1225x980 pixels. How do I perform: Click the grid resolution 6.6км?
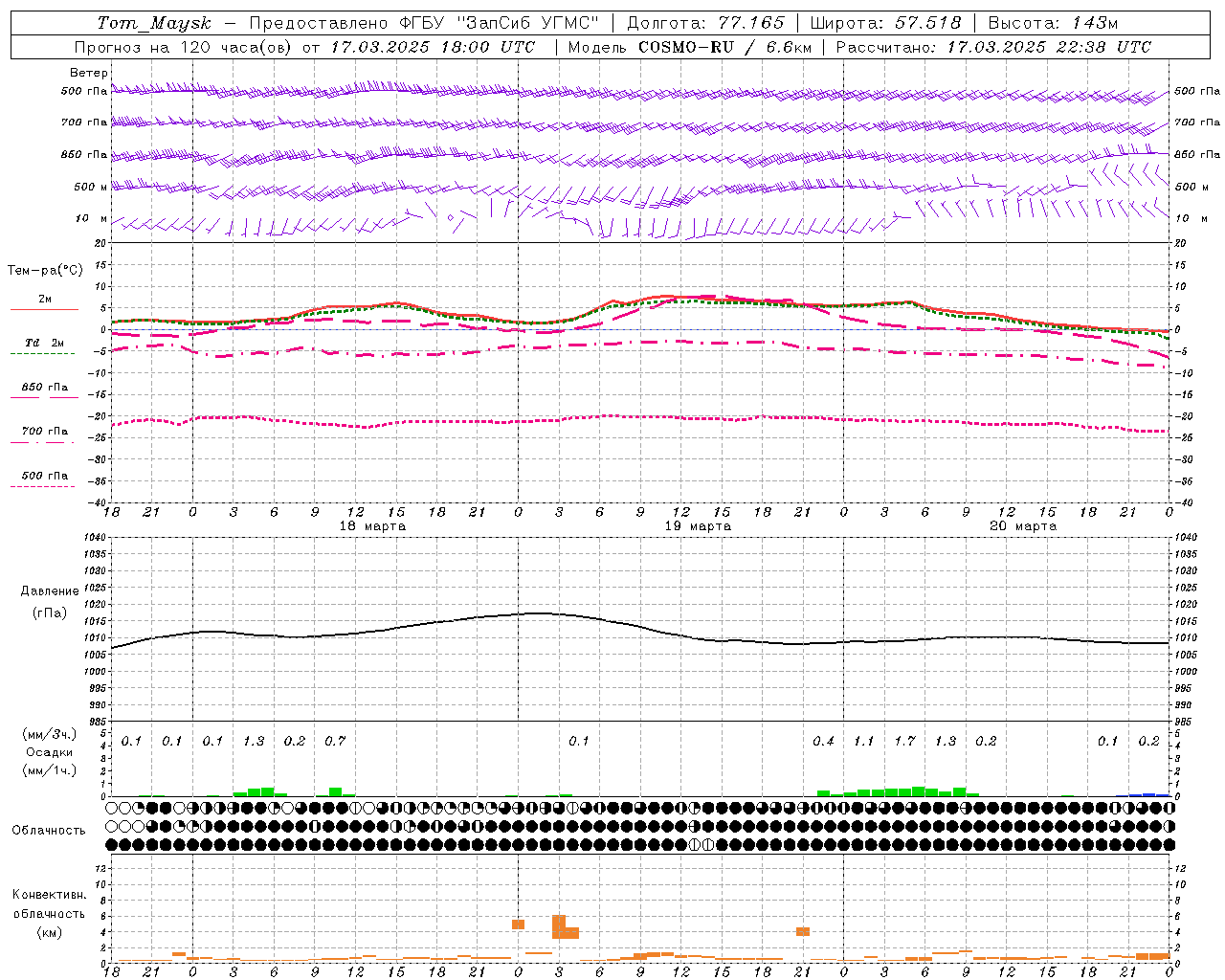click(789, 47)
